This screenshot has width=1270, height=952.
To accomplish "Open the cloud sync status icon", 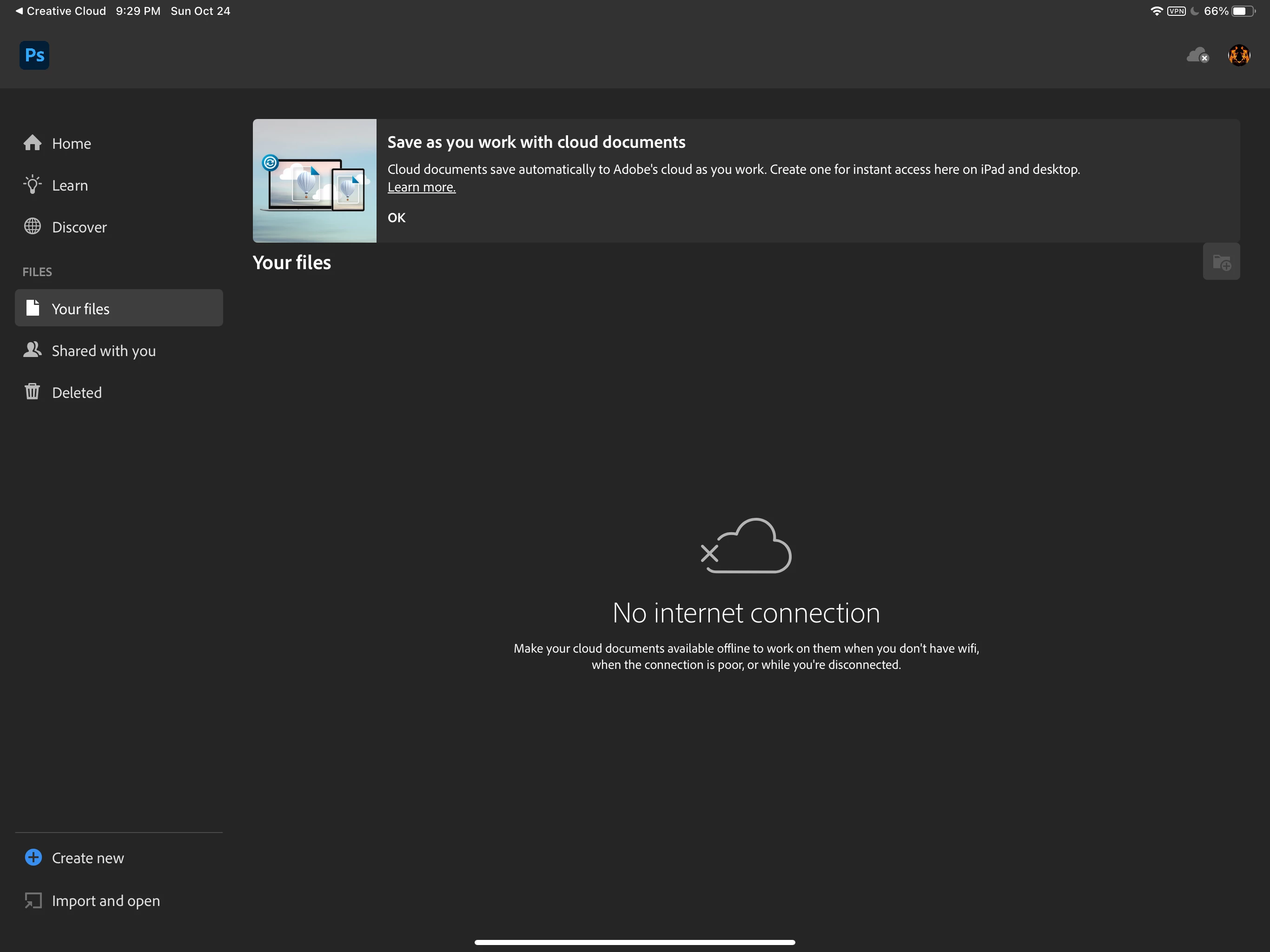I will point(1197,56).
